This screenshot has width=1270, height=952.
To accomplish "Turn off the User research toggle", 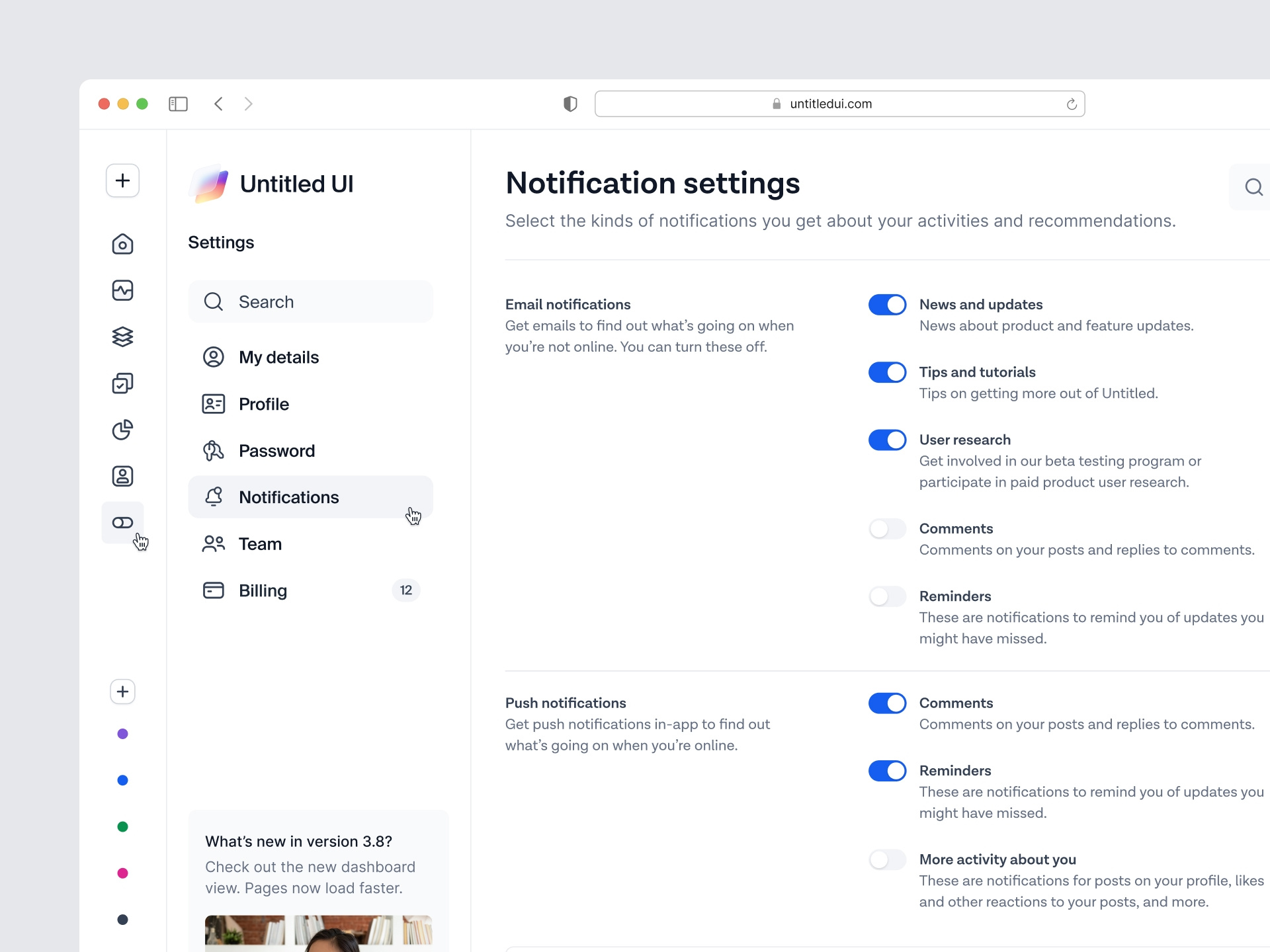I will point(888,440).
